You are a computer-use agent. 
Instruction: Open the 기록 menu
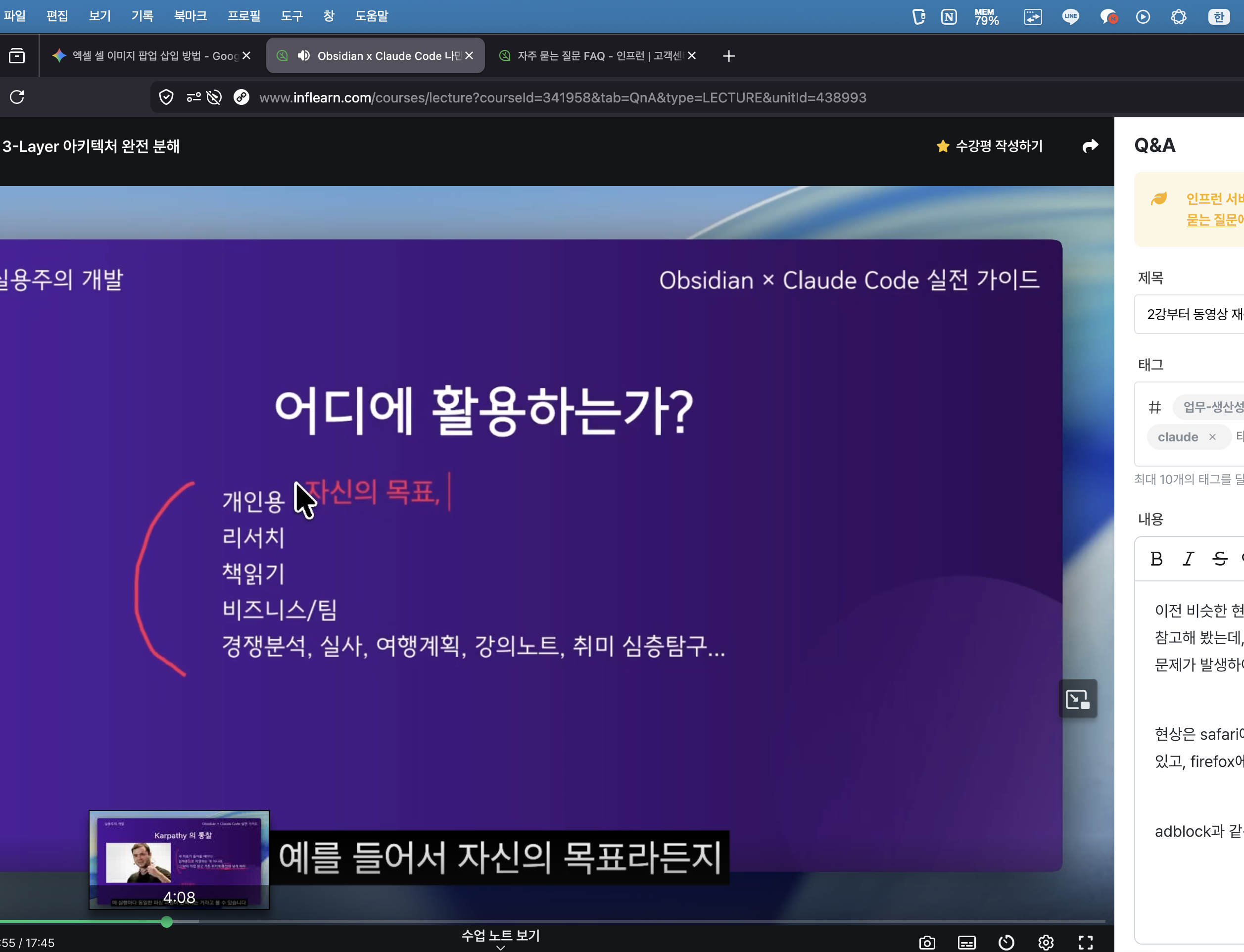pos(142,16)
